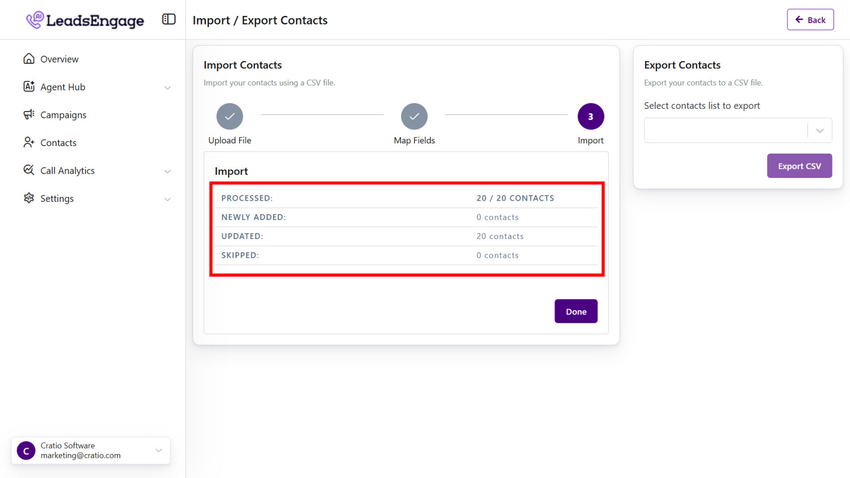Click the Import step 3 circle
Viewport: 850px width, 478px height.
point(590,117)
